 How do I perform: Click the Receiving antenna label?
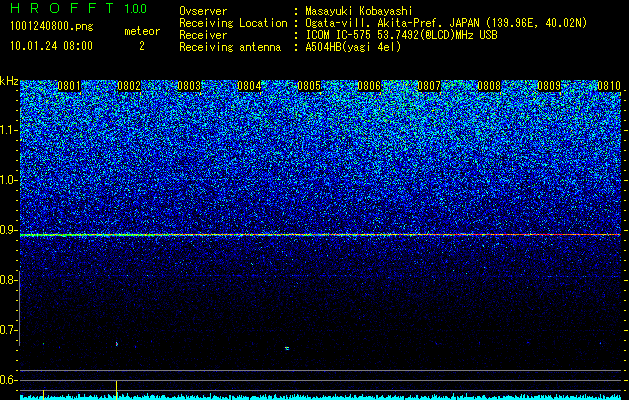click(230, 47)
